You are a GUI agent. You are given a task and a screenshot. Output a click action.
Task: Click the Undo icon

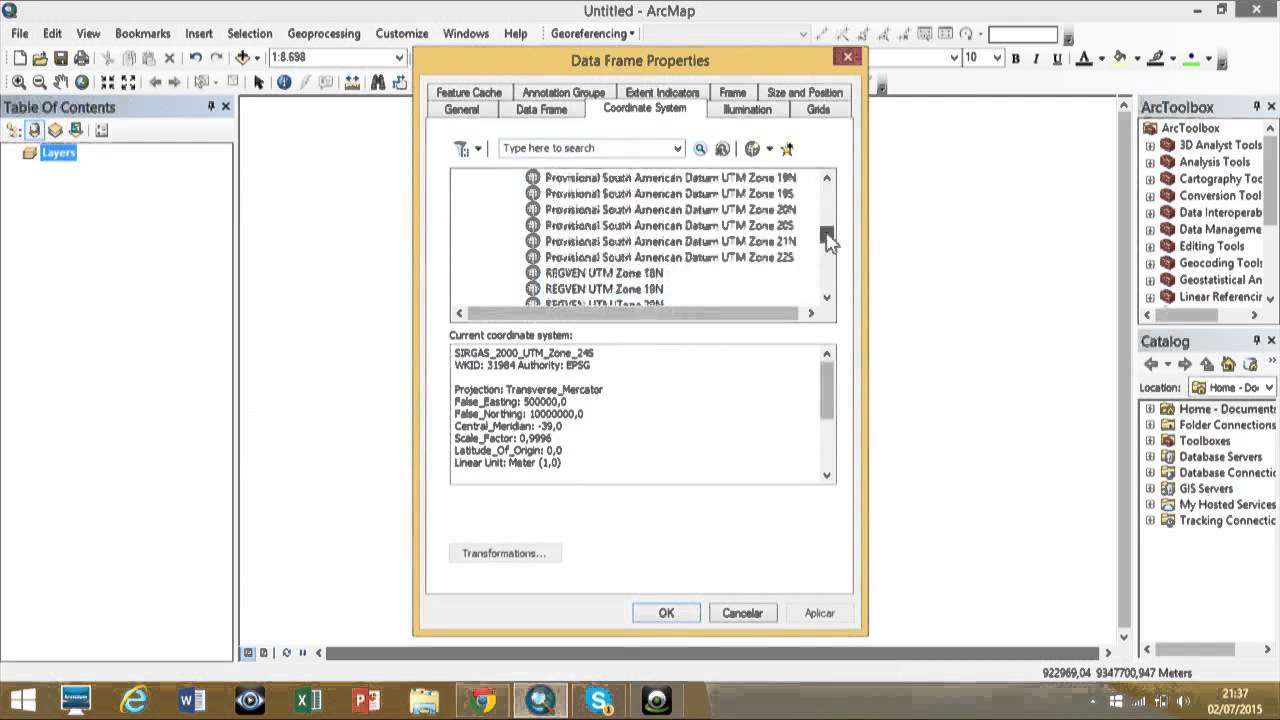tap(196, 59)
